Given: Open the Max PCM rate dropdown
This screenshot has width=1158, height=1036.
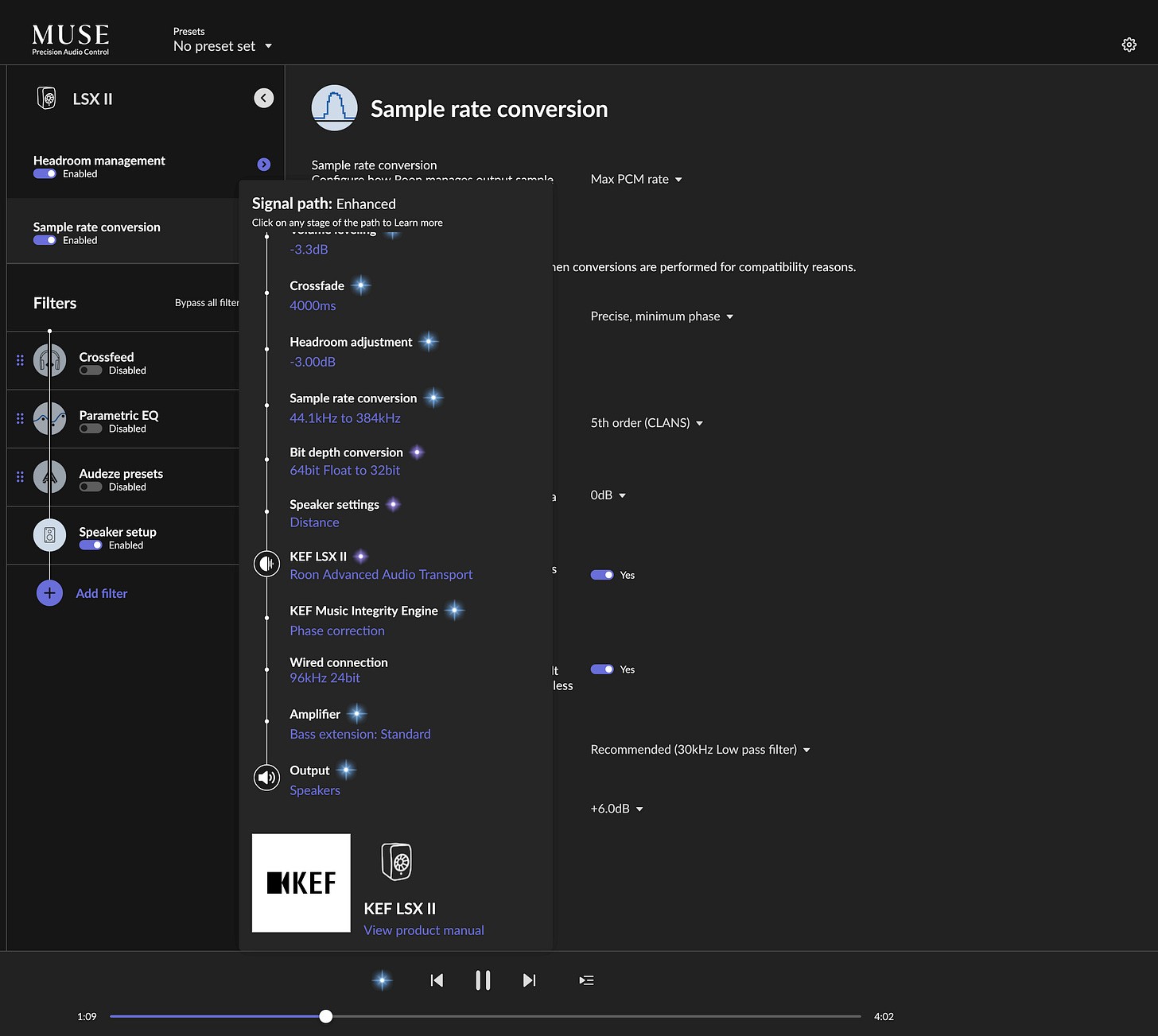Looking at the screenshot, I should [636, 180].
